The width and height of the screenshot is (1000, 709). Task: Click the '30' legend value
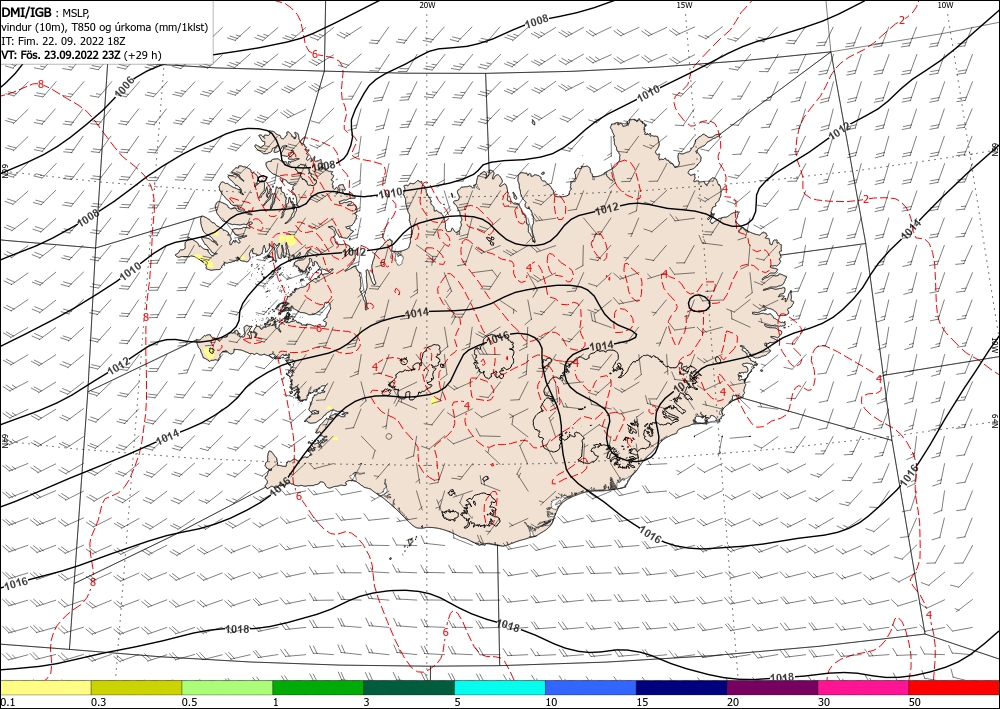824,702
